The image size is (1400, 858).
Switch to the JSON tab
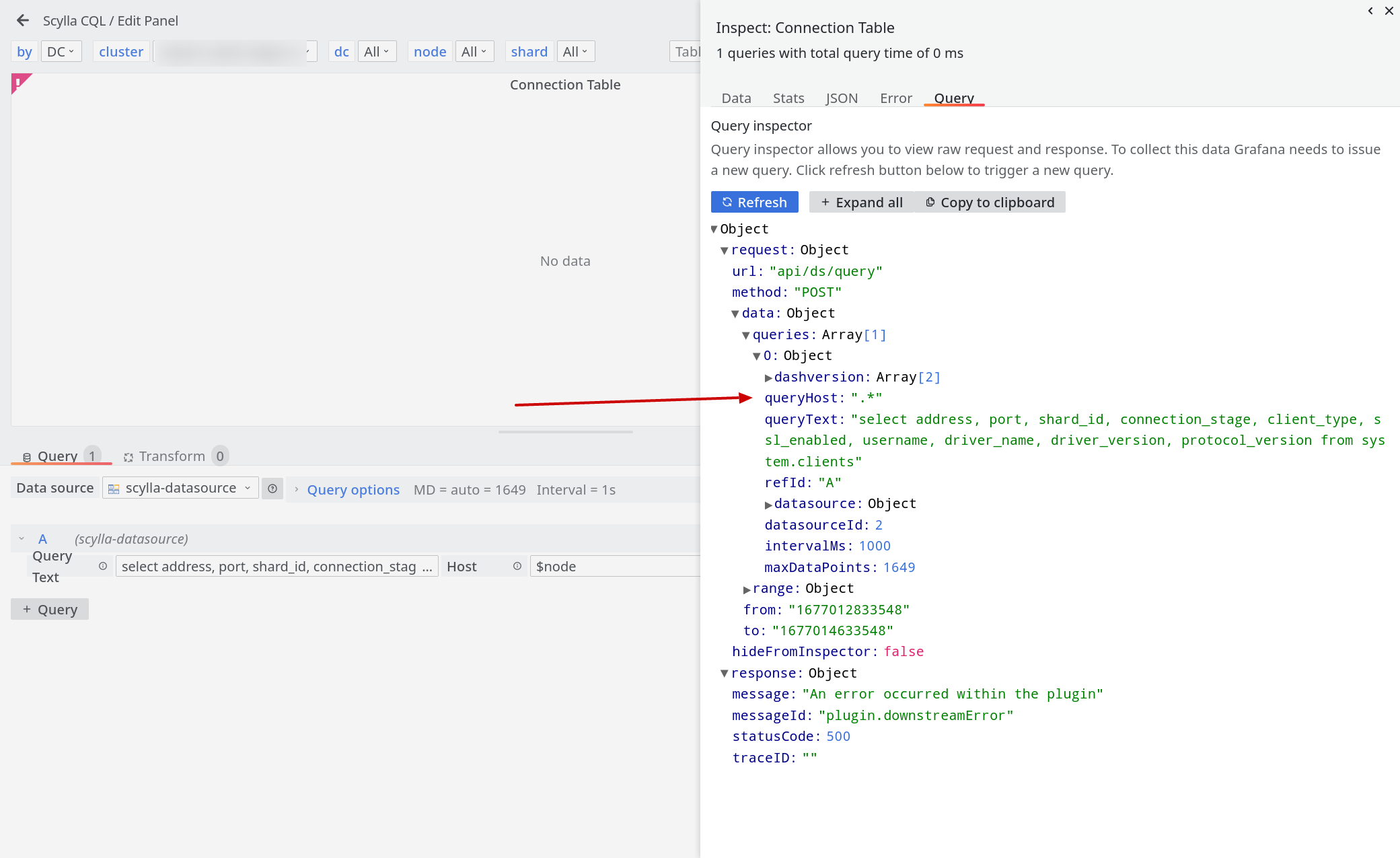click(x=841, y=98)
